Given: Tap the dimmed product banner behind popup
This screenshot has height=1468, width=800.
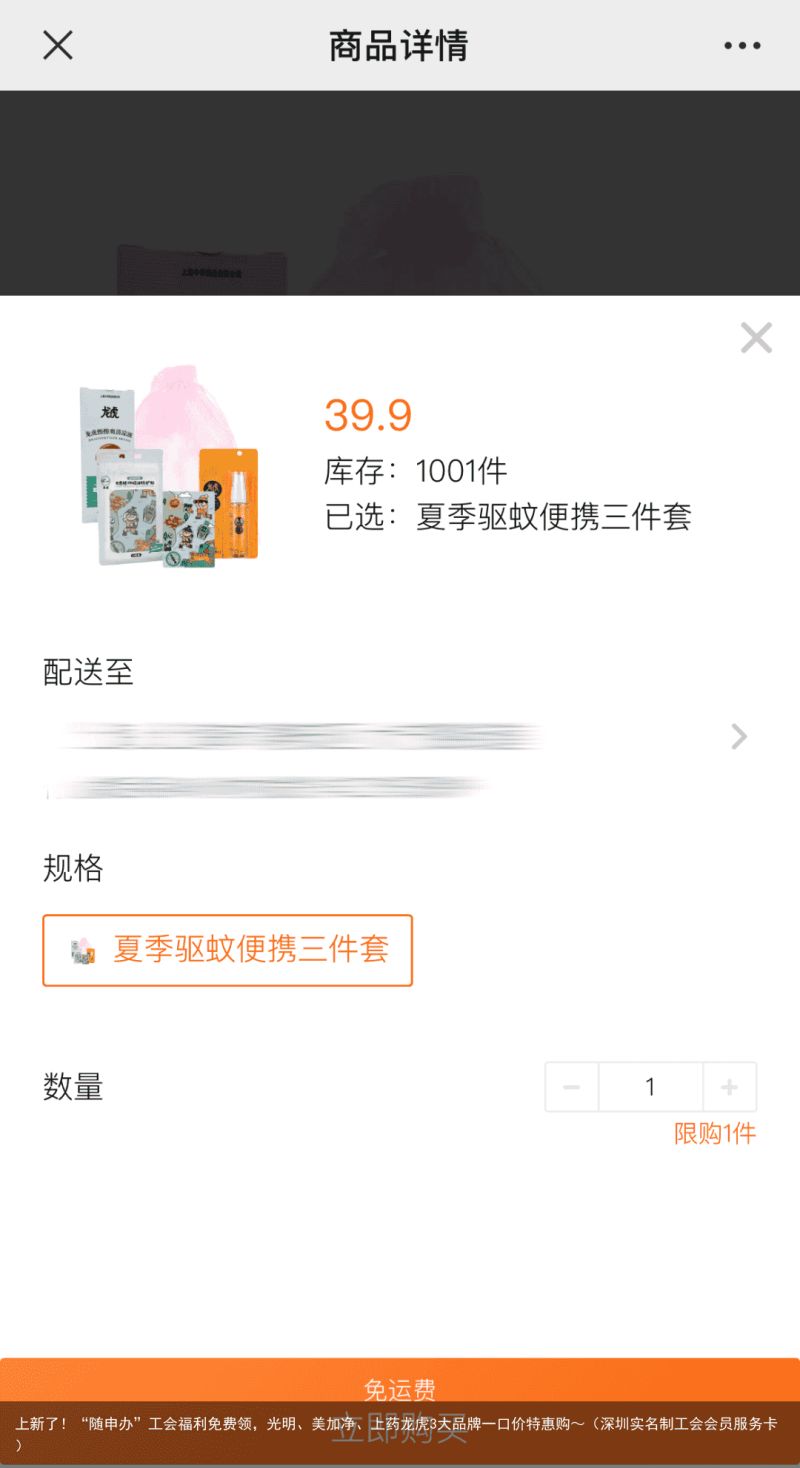Looking at the screenshot, I should click(400, 193).
